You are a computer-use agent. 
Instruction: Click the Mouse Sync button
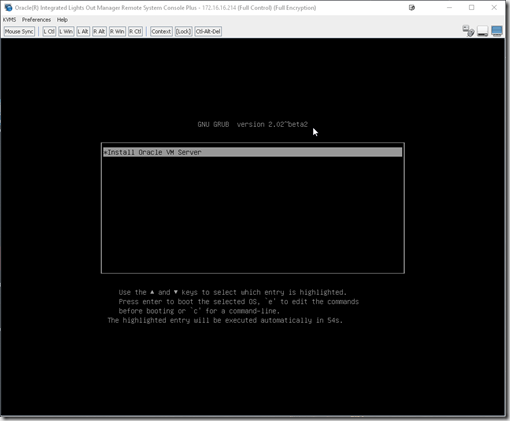[19, 31]
